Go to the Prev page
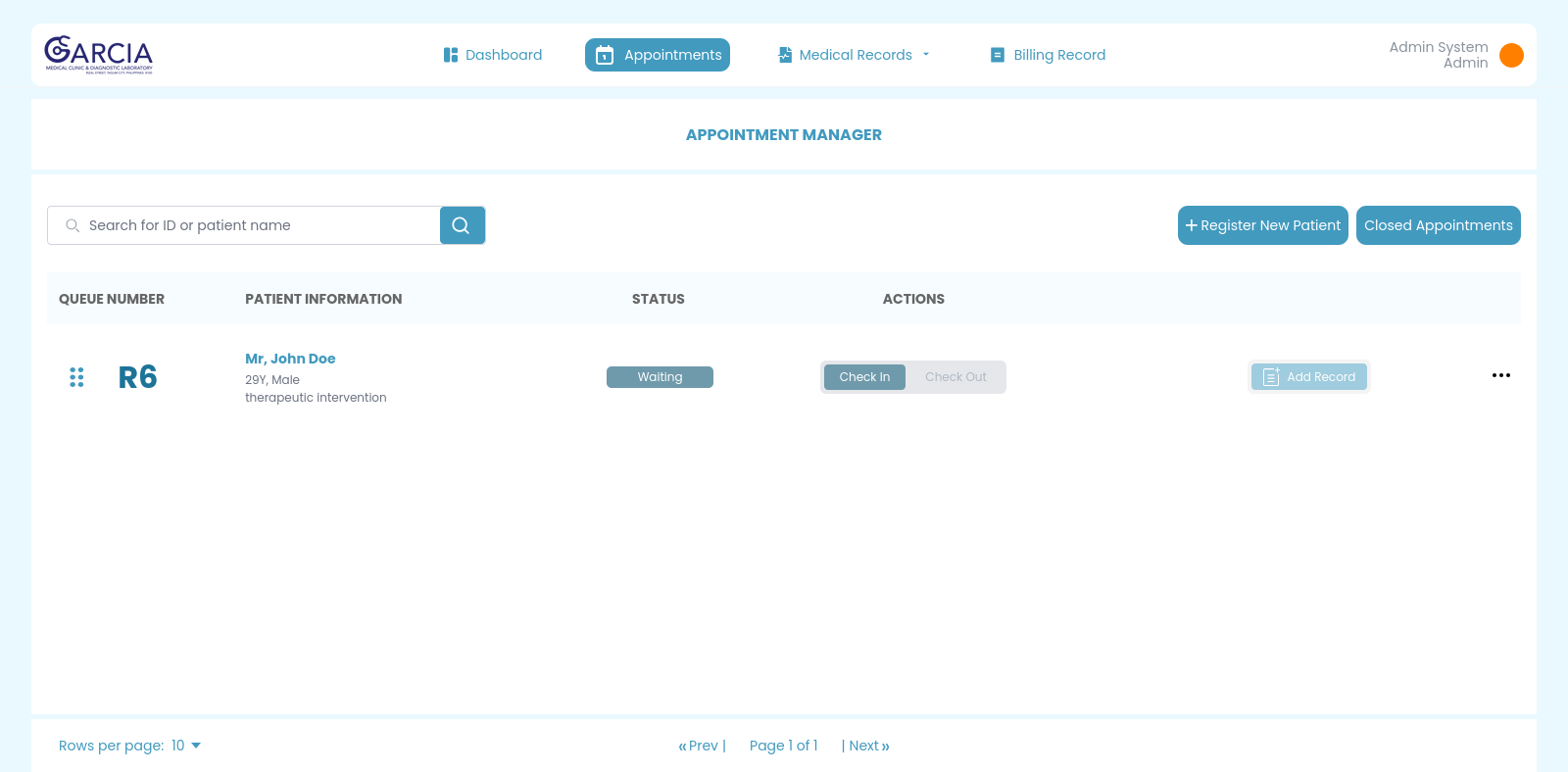Viewport: 1568px width, 772px height. [x=702, y=746]
